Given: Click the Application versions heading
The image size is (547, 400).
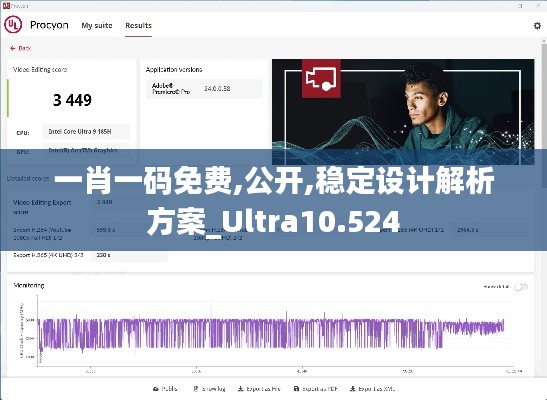Looking at the screenshot, I should coord(174,69).
